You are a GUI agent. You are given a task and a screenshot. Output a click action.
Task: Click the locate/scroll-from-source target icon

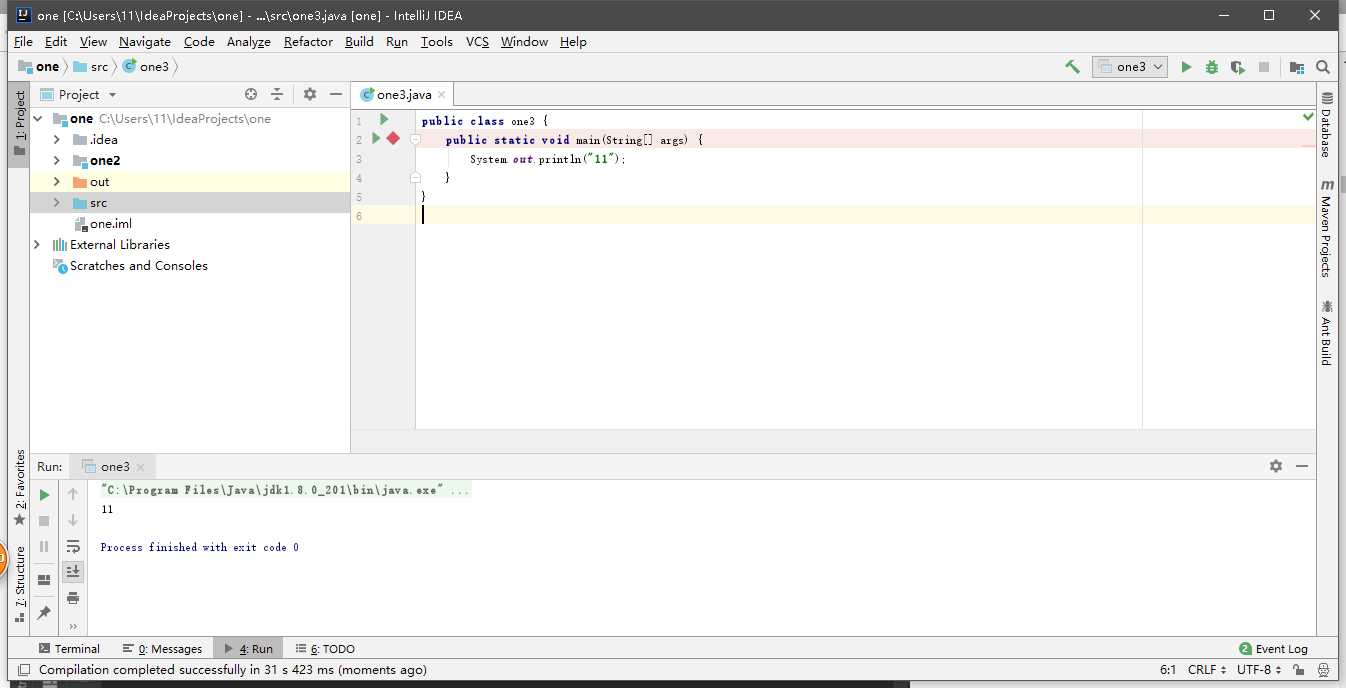pyautogui.click(x=251, y=94)
